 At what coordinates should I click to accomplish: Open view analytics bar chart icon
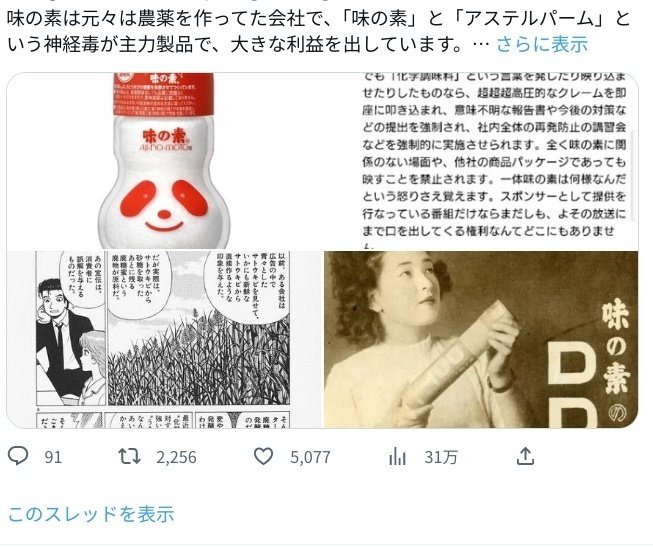tap(397, 457)
